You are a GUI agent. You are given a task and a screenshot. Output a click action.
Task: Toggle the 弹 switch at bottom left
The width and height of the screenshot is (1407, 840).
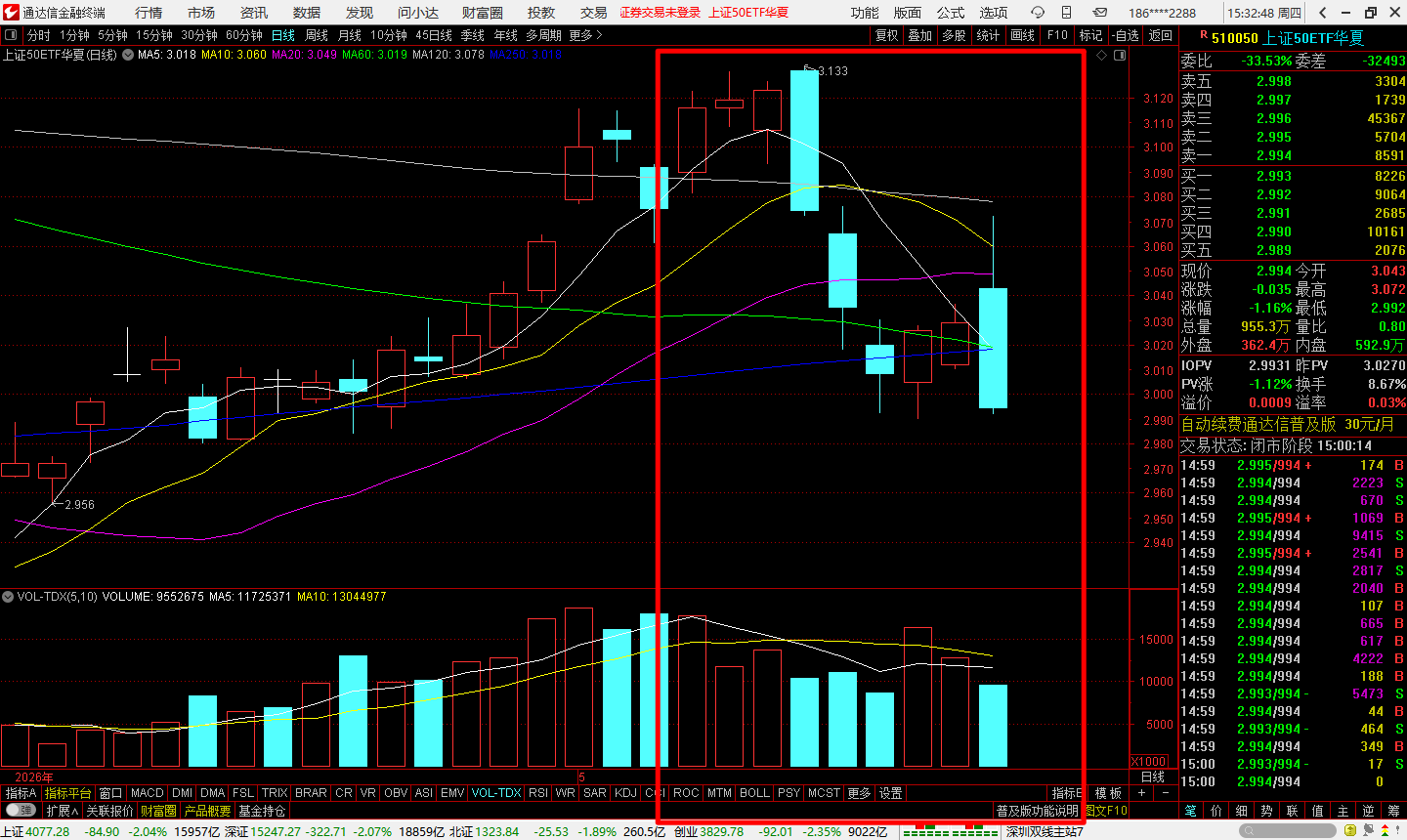[x=20, y=811]
